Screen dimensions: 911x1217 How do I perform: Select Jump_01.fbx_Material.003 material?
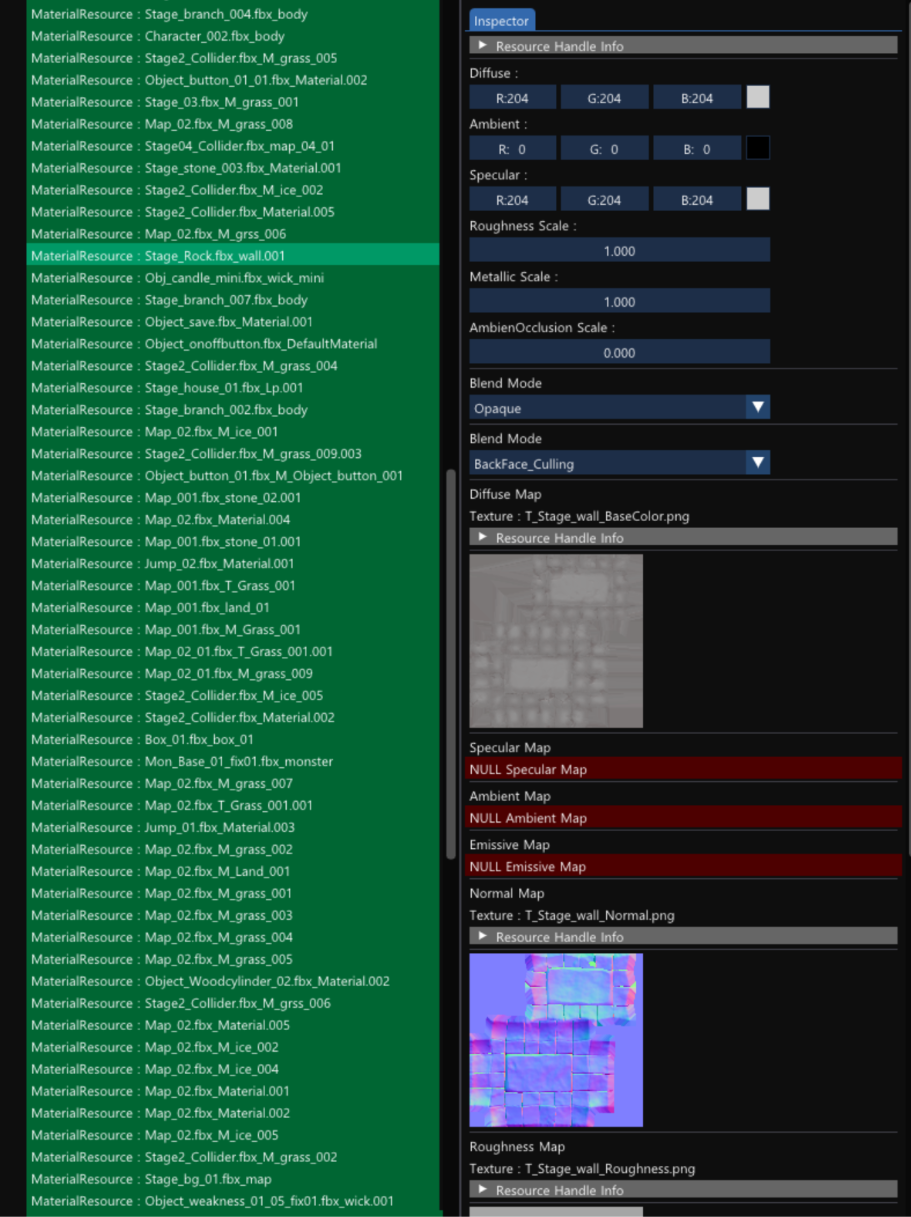tap(233, 828)
